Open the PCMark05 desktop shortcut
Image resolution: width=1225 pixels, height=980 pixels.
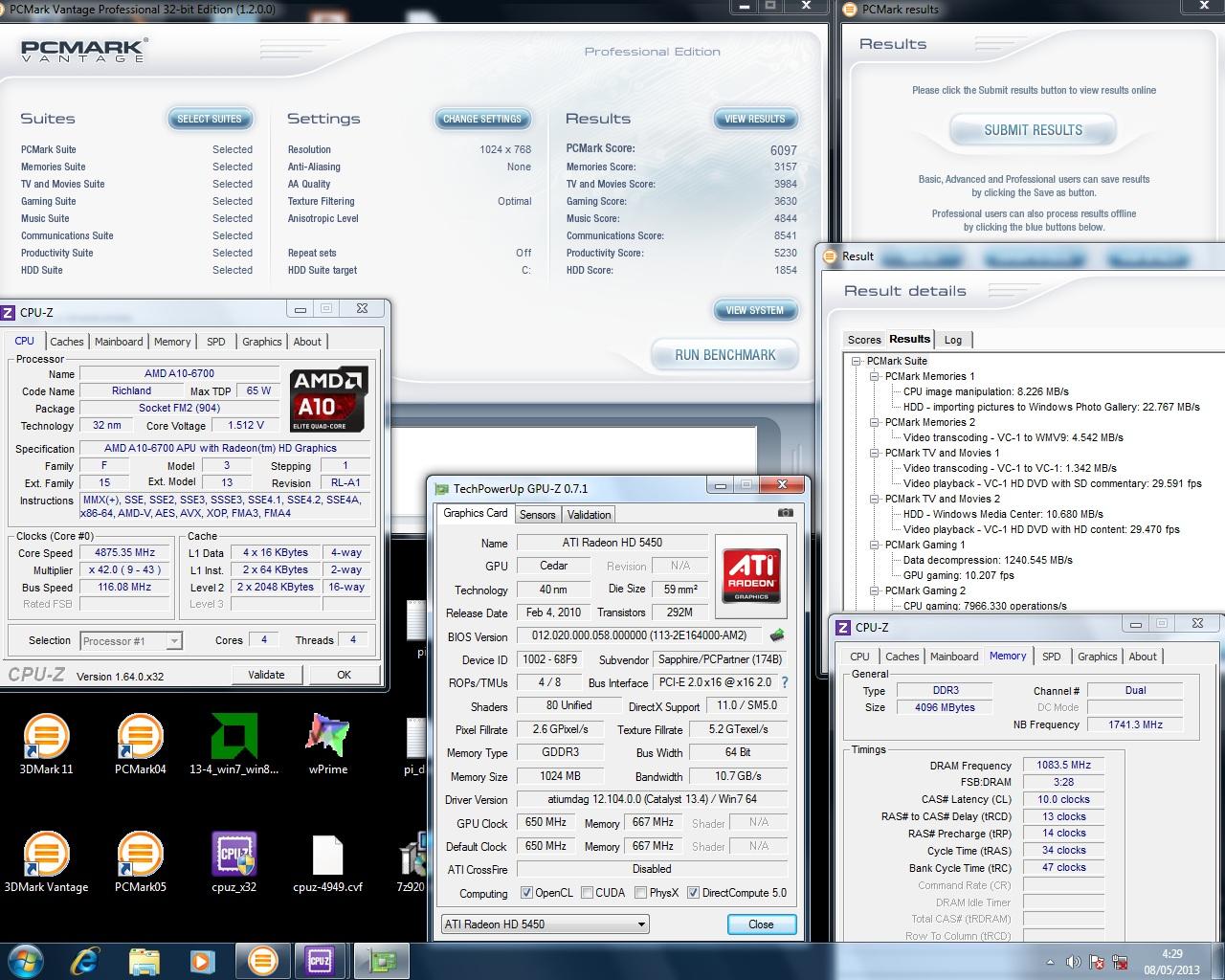click(140, 861)
